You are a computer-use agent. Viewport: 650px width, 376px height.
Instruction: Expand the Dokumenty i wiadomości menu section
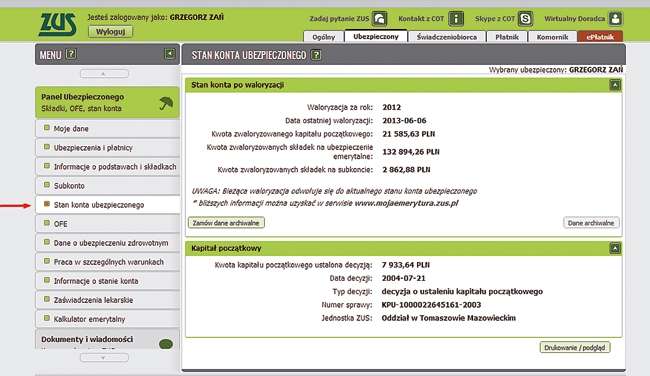[x=107, y=340]
